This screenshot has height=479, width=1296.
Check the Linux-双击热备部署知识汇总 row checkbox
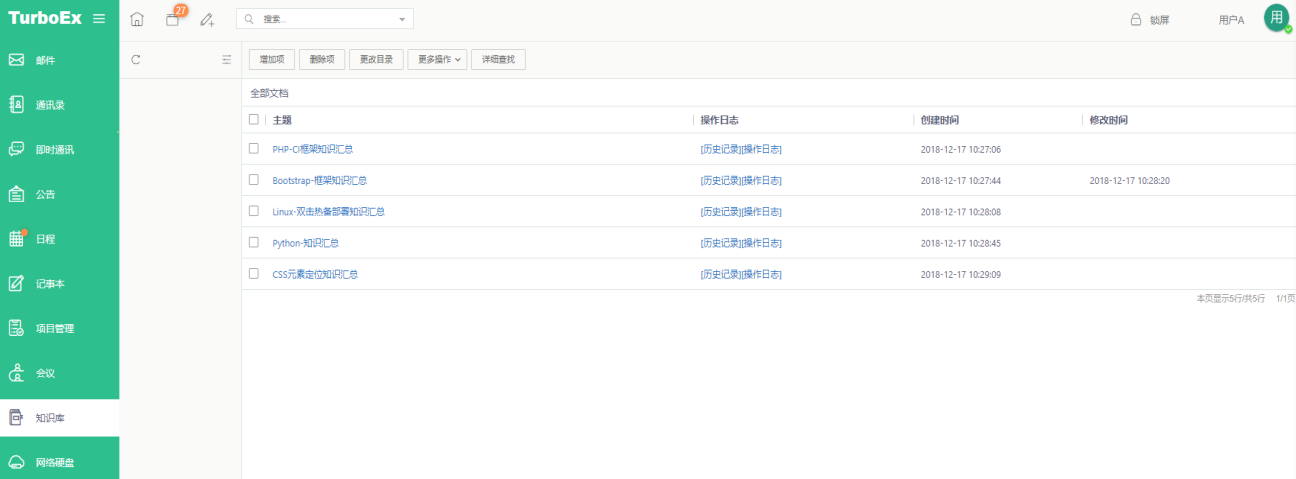point(254,211)
